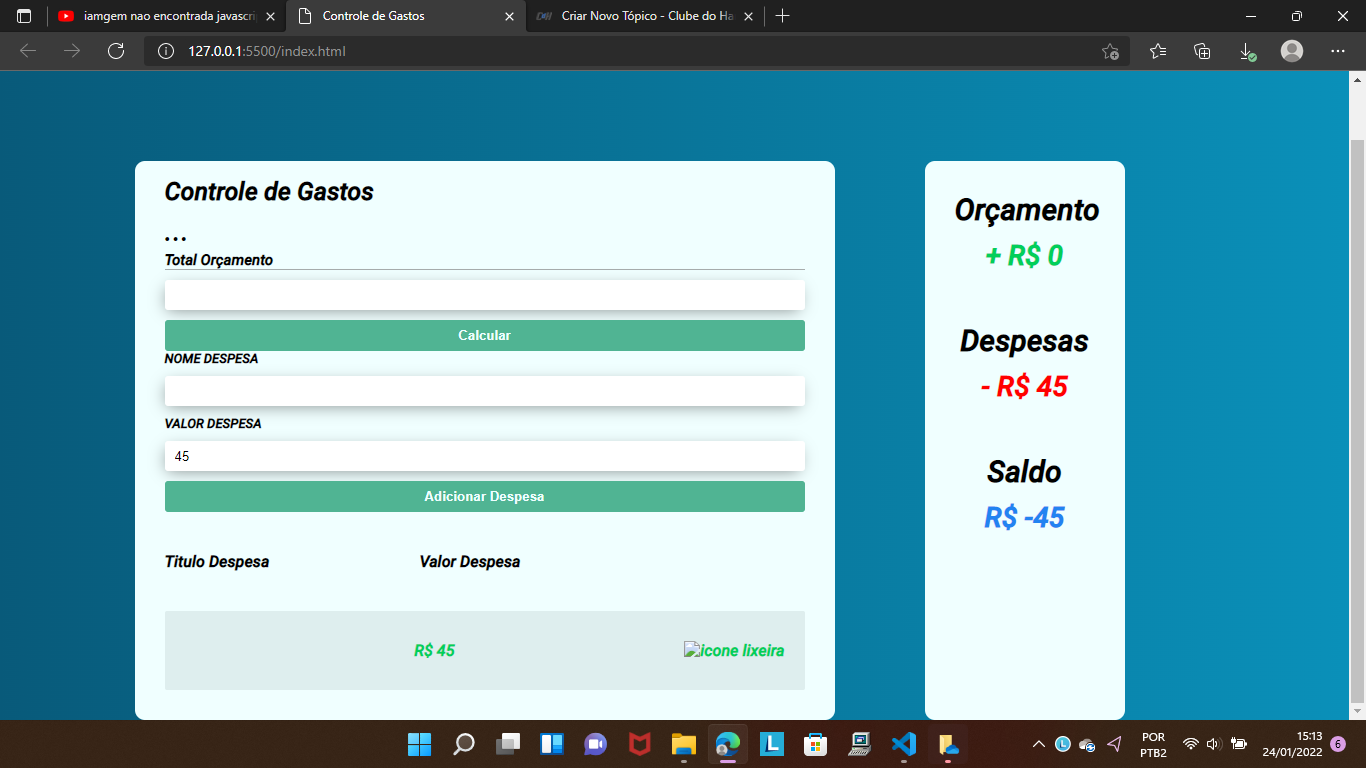Image resolution: width=1366 pixels, height=768 pixels.
Task: Click the R$ -45 balance value
Action: coord(1024,517)
